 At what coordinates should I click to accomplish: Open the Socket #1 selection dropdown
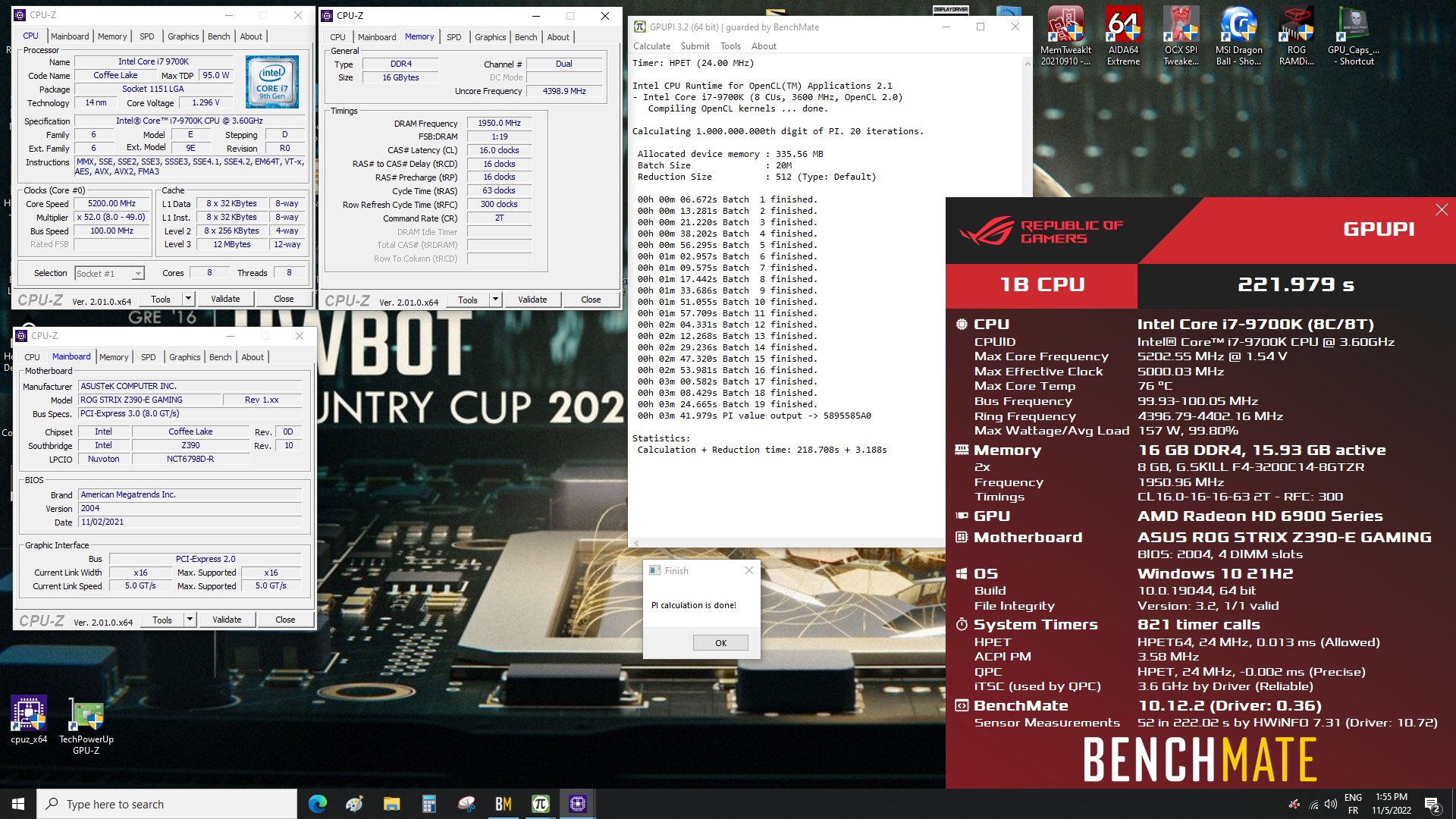coord(109,274)
